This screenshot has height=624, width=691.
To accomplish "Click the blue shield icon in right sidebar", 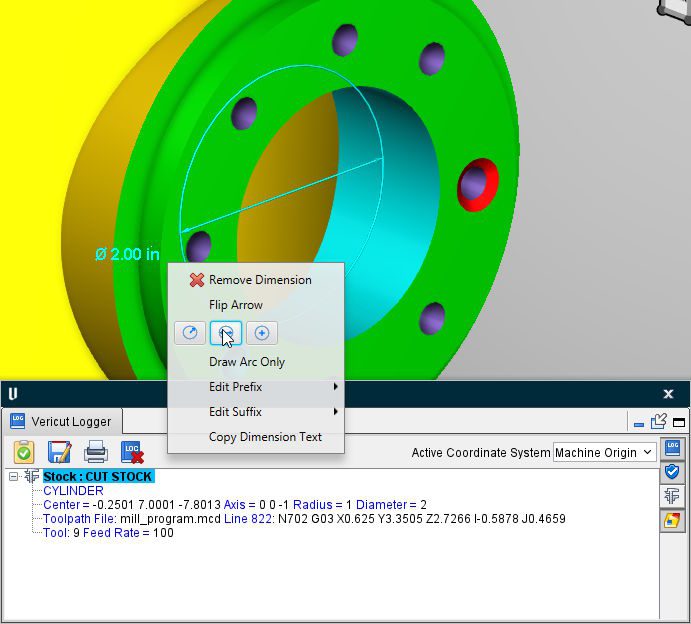I will (x=673, y=471).
